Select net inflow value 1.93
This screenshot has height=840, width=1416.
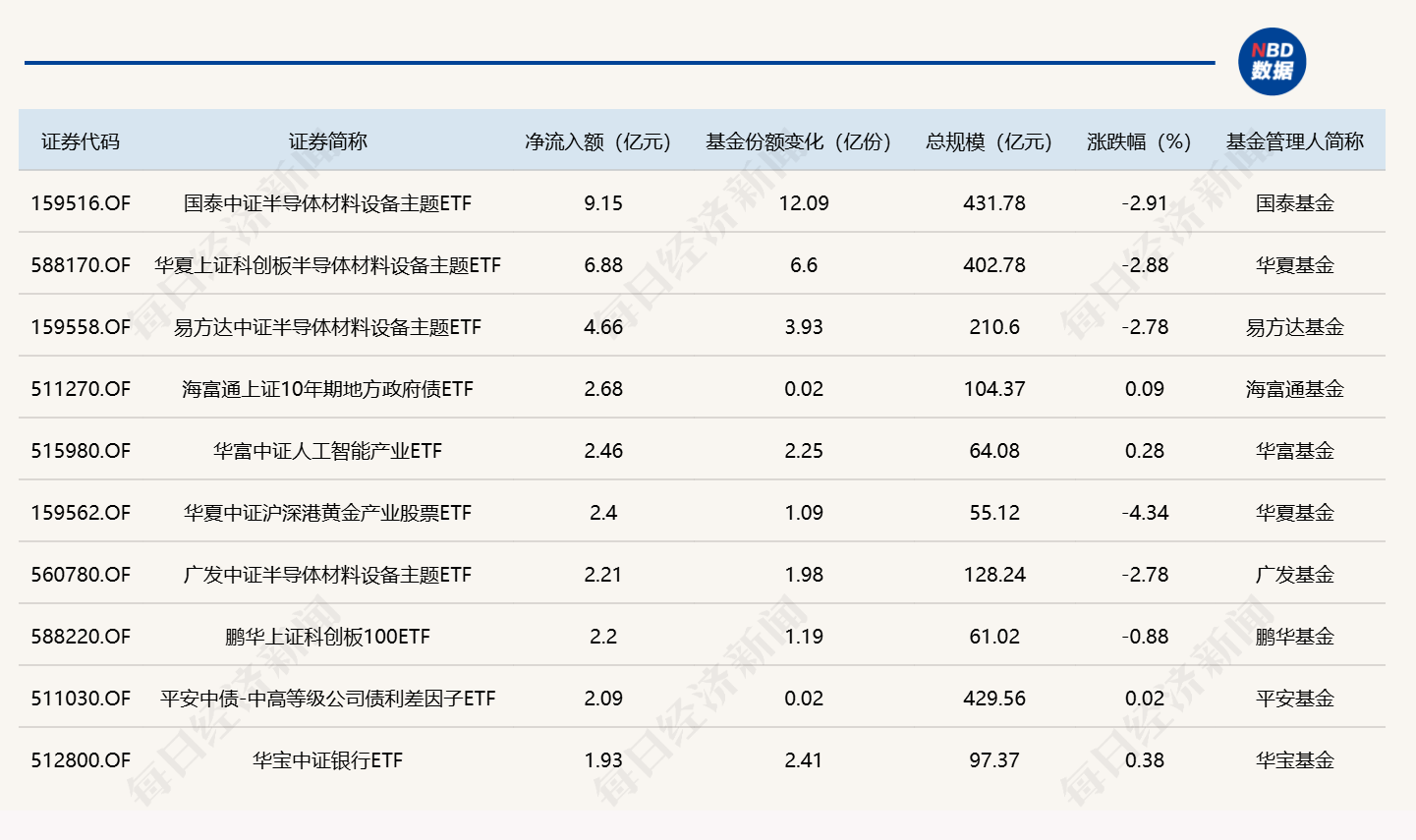pos(603,760)
